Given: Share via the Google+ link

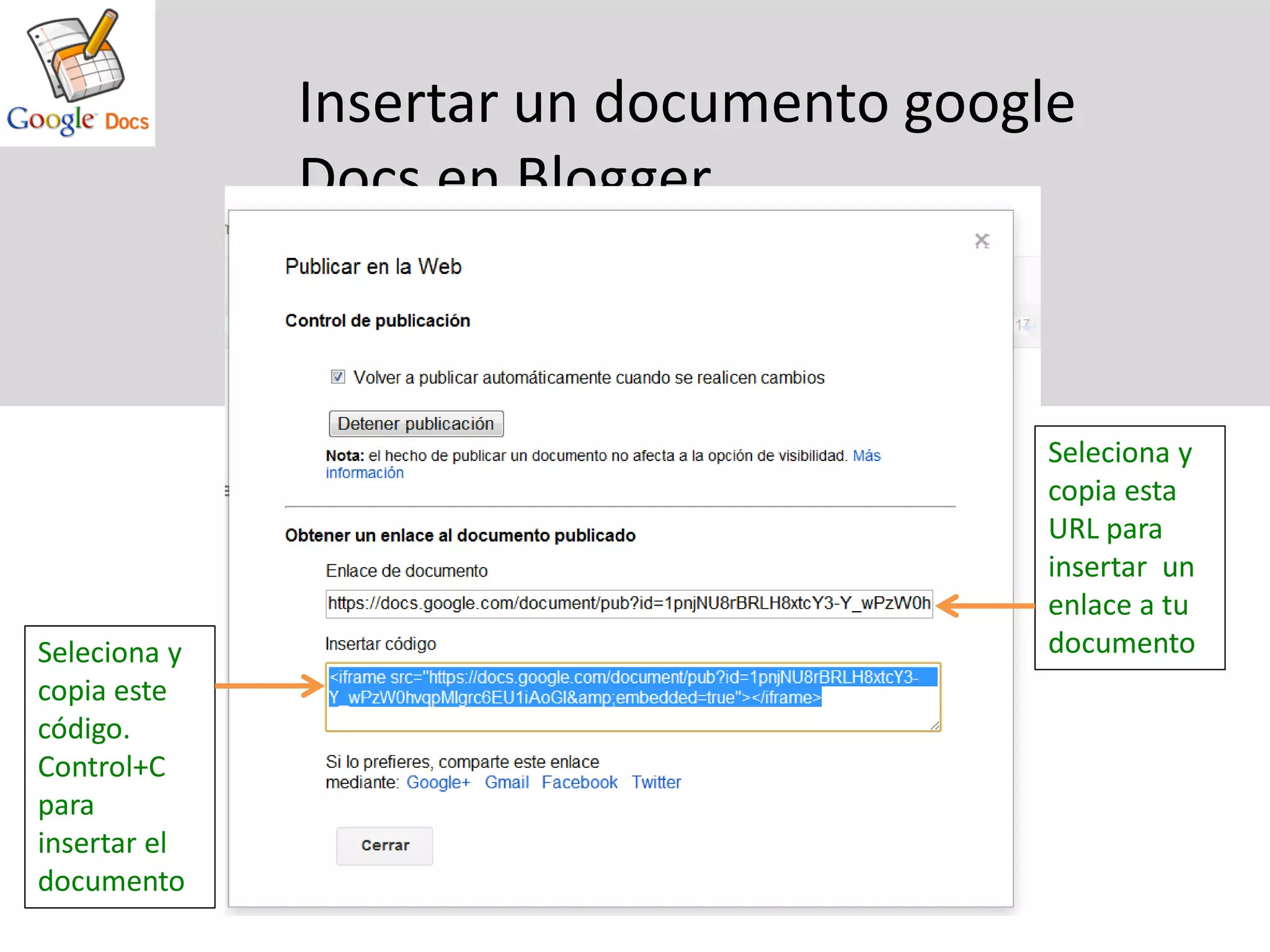Looking at the screenshot, I should click(438, 782).
